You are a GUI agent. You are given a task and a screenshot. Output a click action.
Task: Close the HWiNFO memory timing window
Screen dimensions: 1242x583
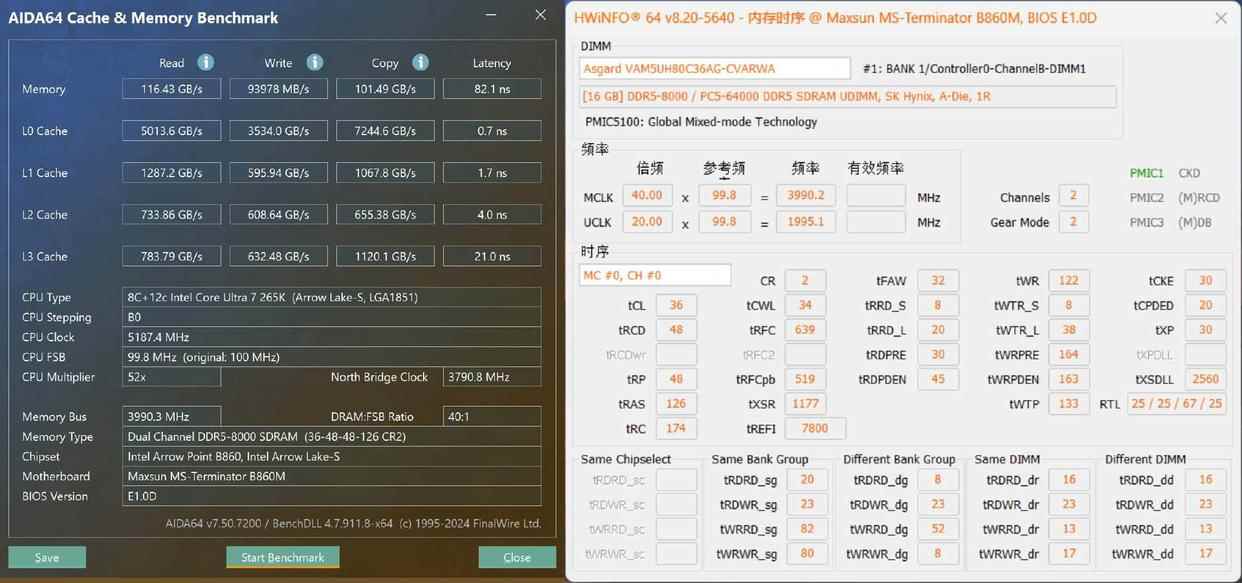(1220, 18)
